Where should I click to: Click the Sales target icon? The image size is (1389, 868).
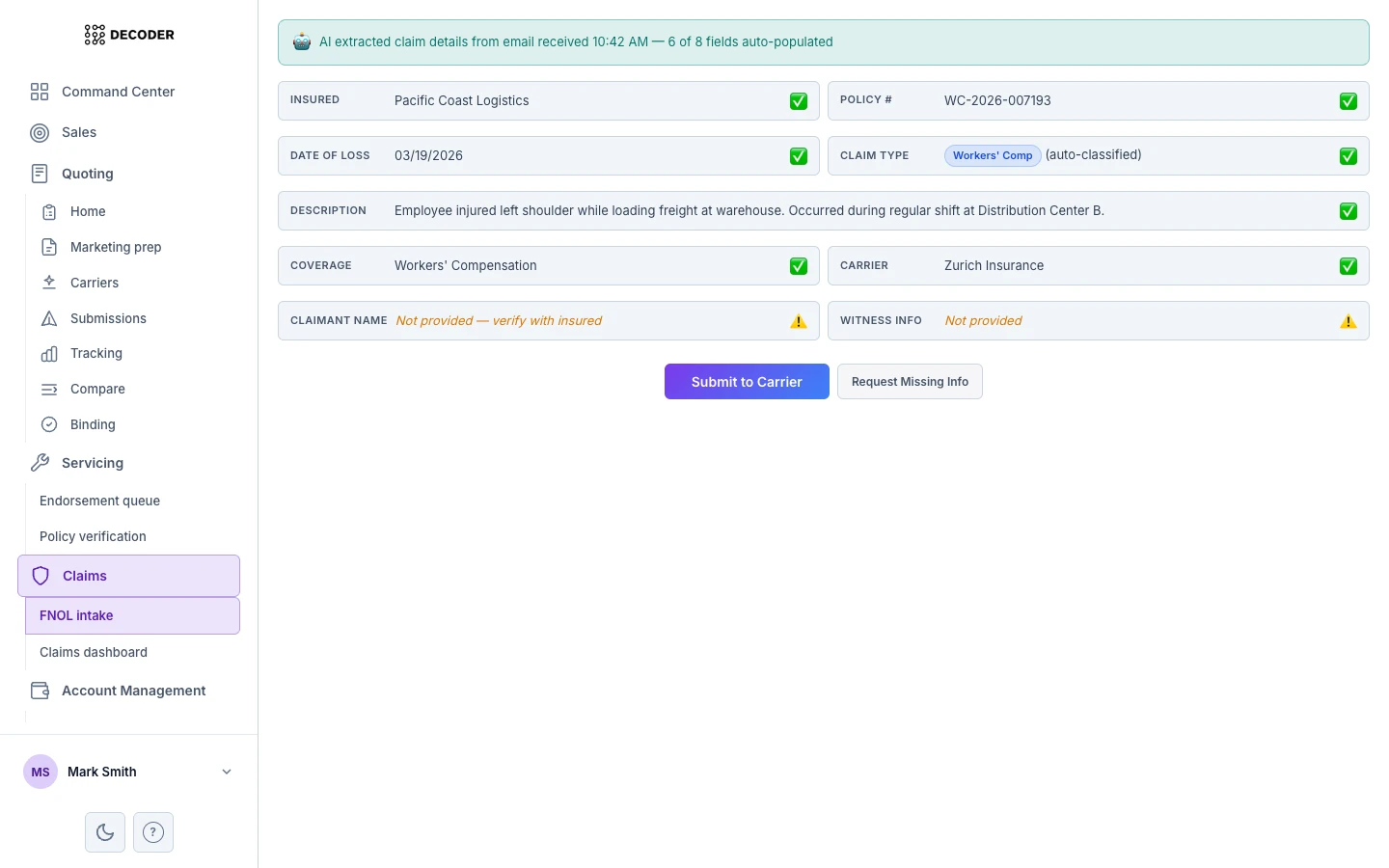pos(40,132)
